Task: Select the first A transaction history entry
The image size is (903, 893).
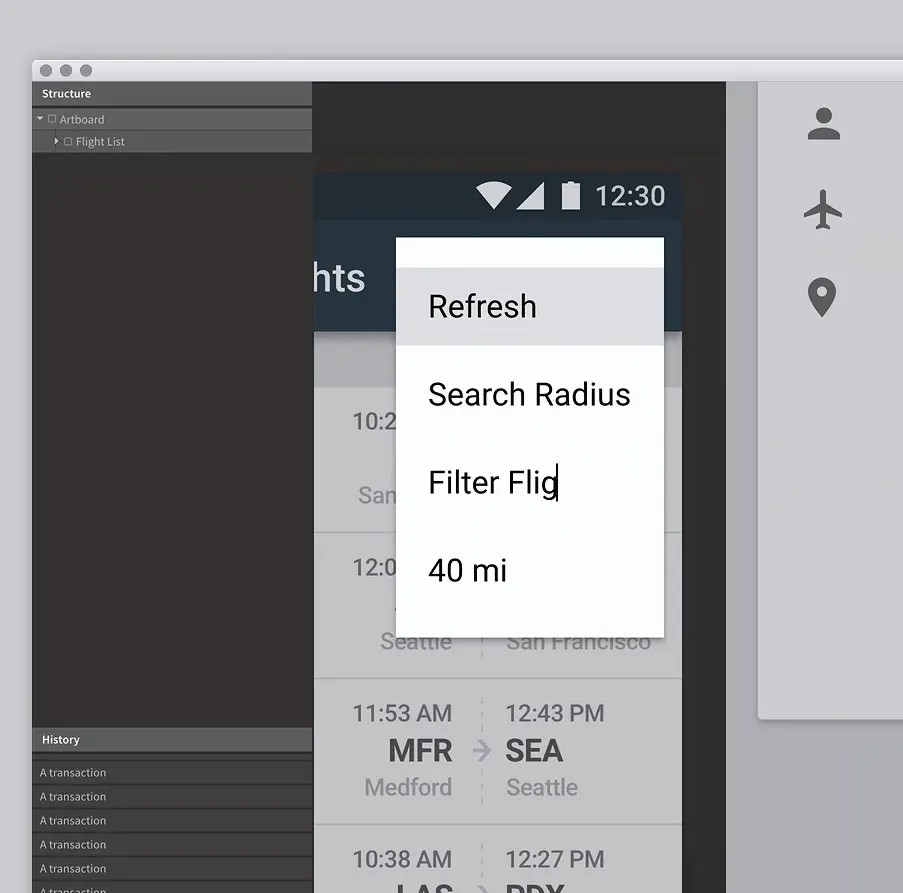Action: pyautogui.click(x=172, y=773)
